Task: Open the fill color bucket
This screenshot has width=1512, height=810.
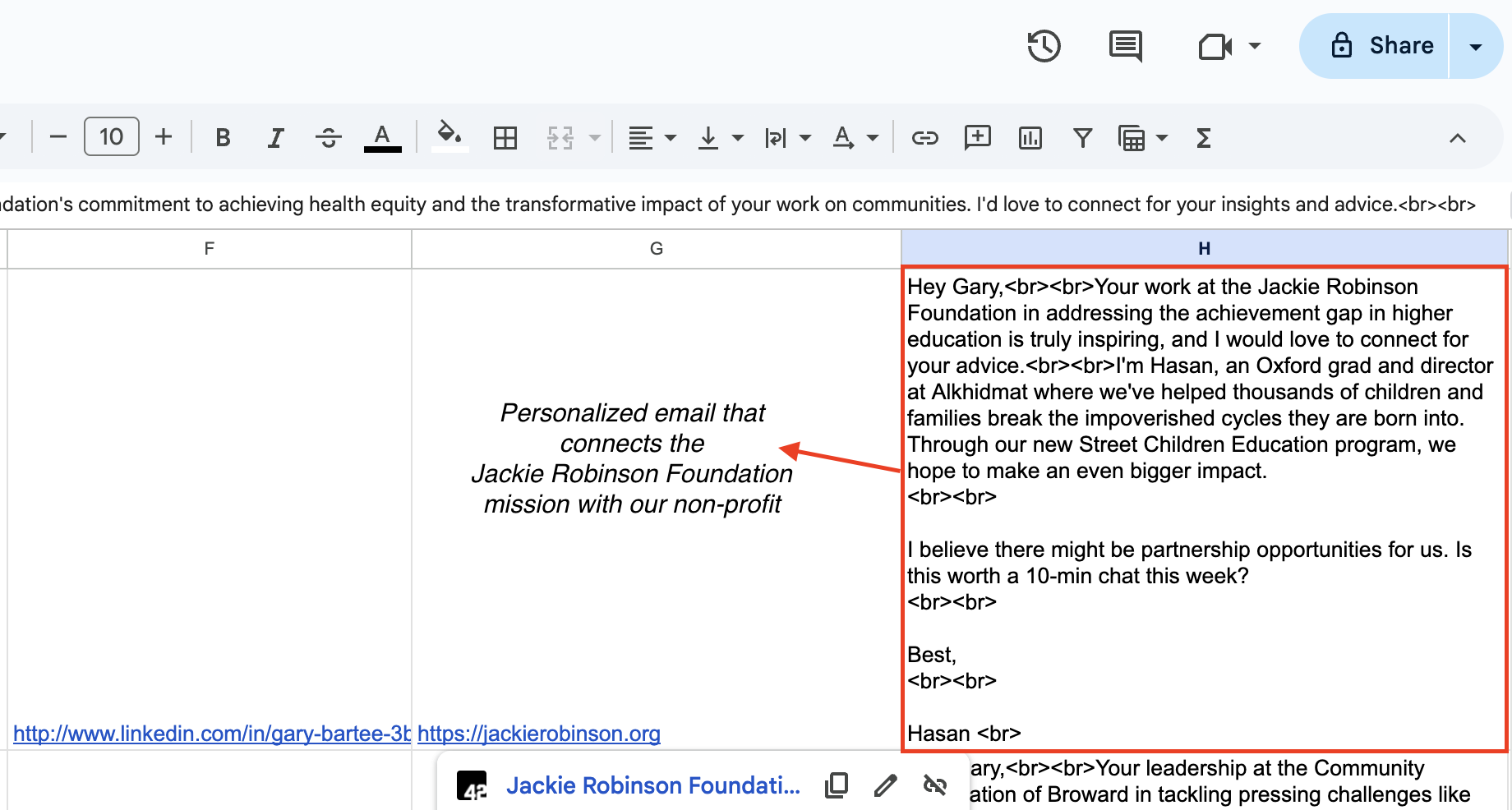Action: point(449,136)
